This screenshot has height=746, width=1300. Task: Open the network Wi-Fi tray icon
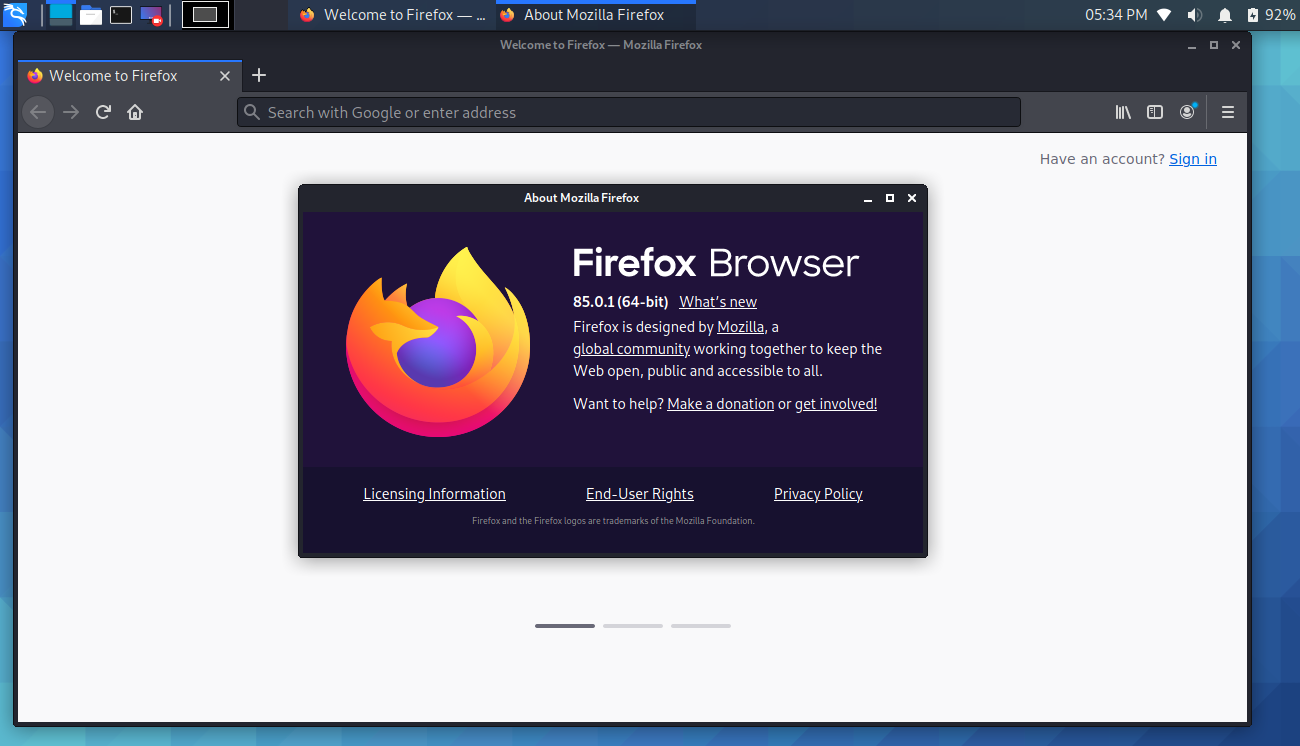1164,15
